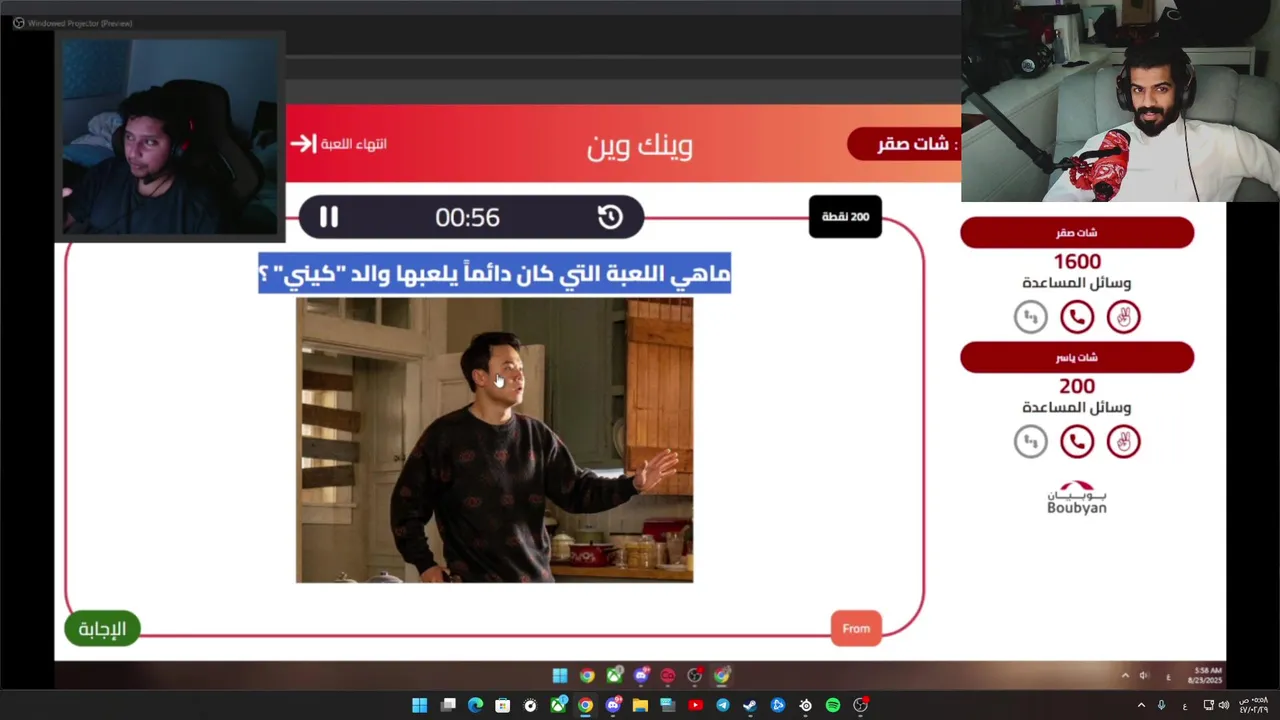Use the phone call lifeline for شات صقر

(x=1077, y=317)
